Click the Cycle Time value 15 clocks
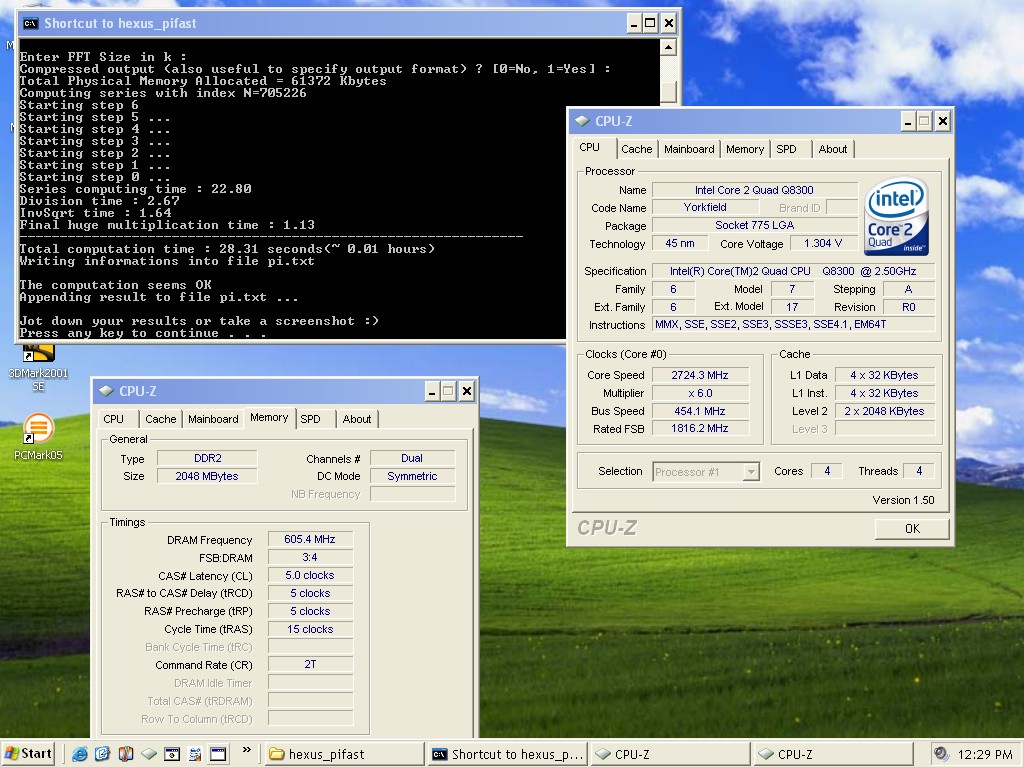1024x768 pixels. tap(310, 629)
